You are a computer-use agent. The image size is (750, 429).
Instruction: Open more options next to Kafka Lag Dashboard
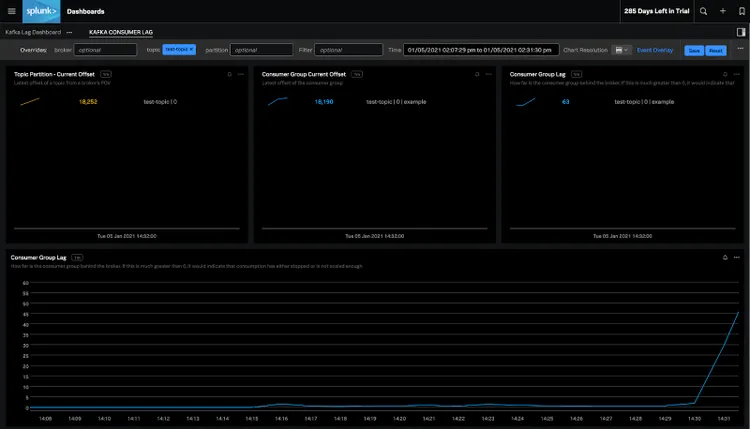pyautogui.click(x=69, y=32)
